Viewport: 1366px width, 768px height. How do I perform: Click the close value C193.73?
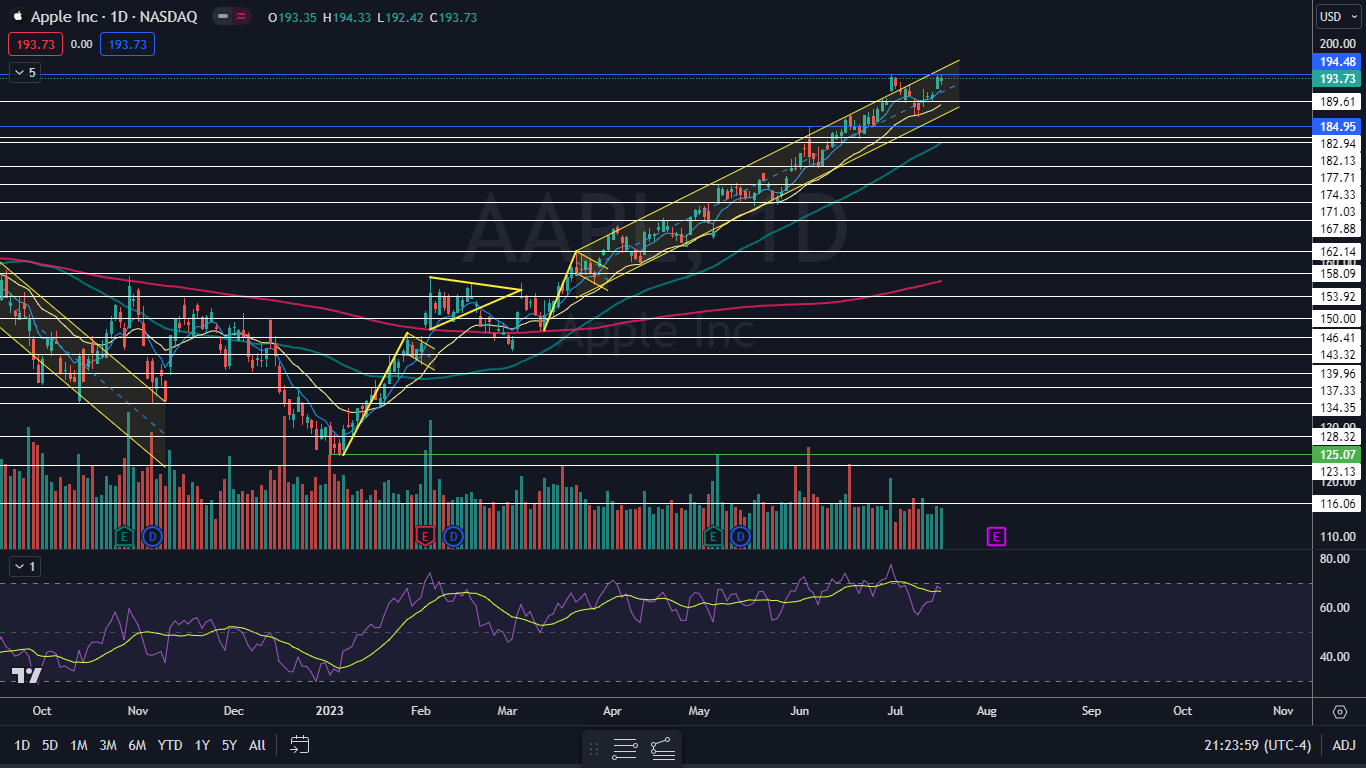tap(454, 17)
